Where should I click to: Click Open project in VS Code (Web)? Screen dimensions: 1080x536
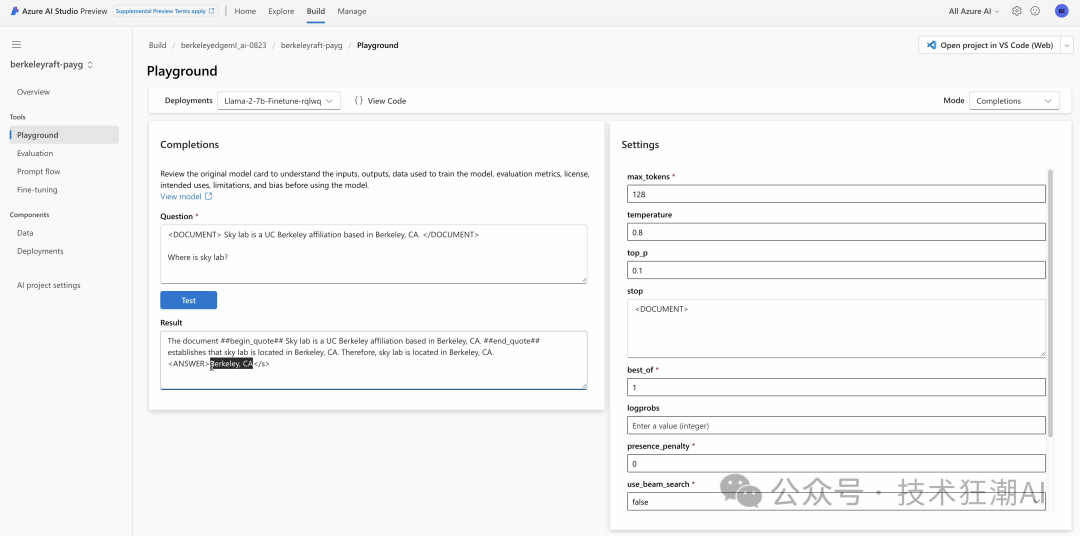coord(989,45)
